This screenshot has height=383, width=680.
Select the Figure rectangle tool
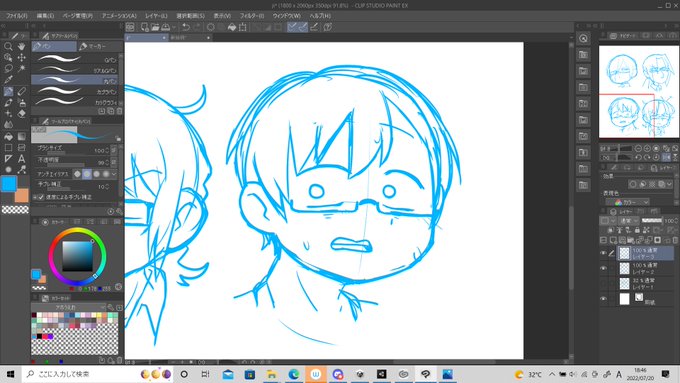(x=8, y=147)
